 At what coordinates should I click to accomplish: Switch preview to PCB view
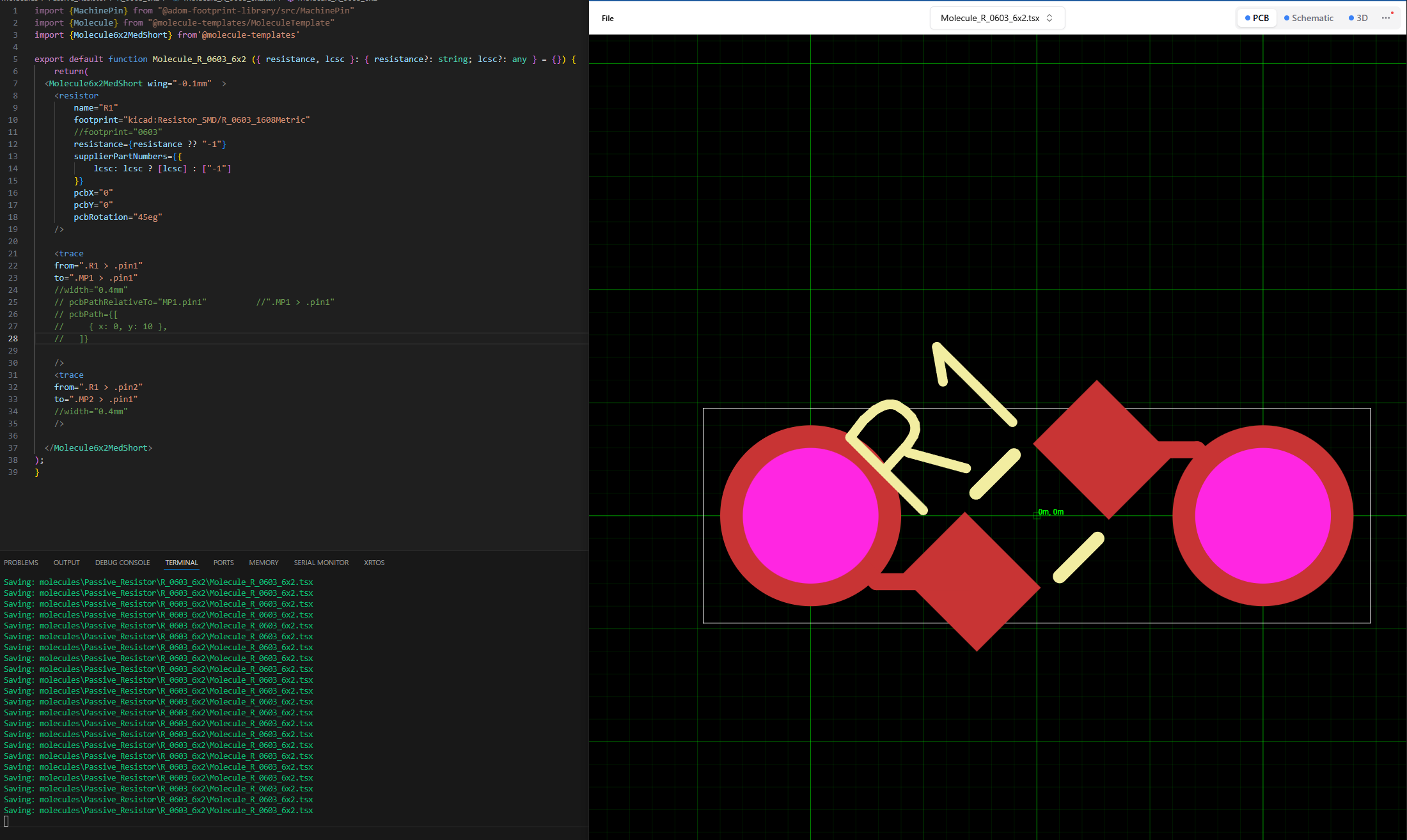pos(1257,18)
